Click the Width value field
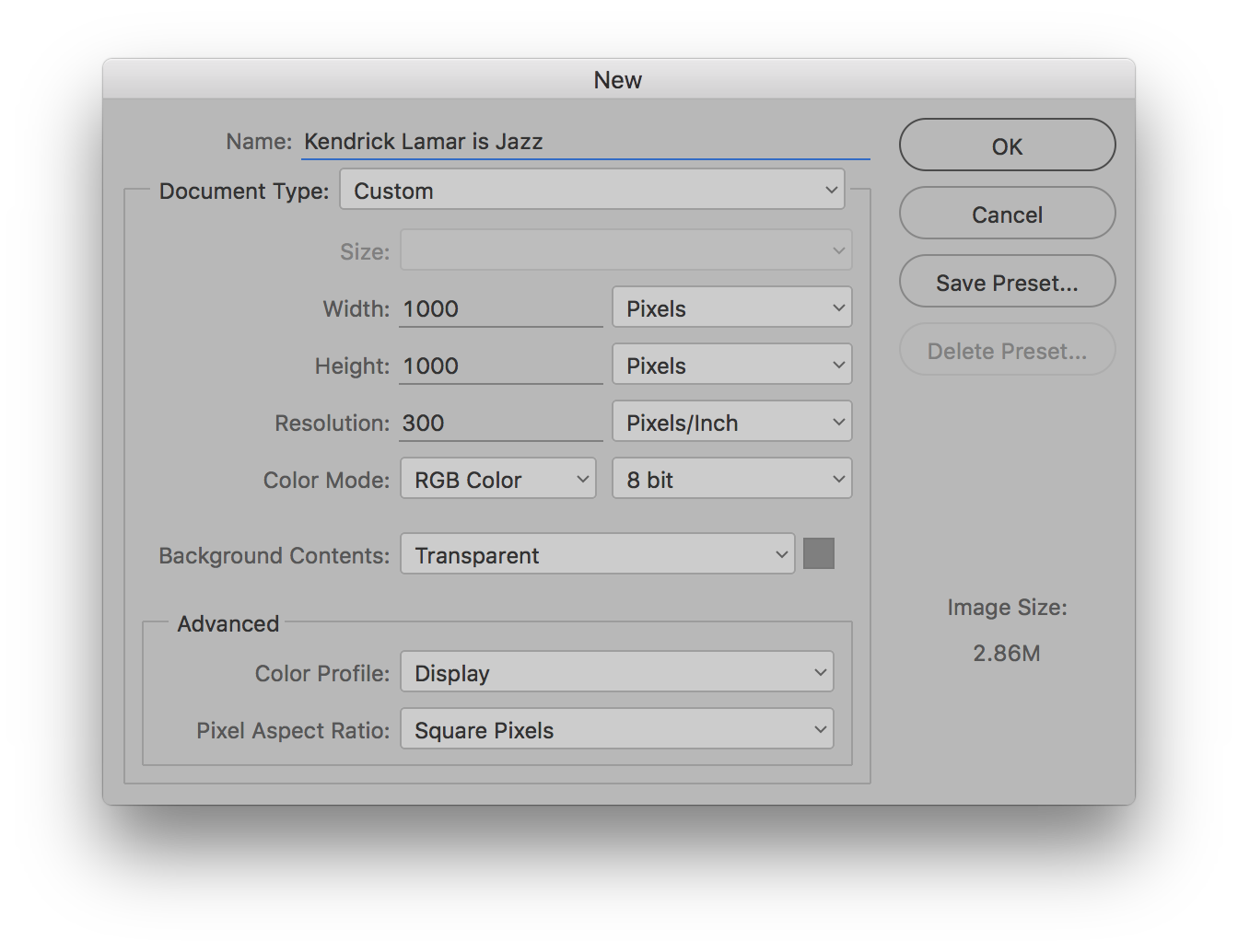The image size is (1238, 952). coord(501,308)
